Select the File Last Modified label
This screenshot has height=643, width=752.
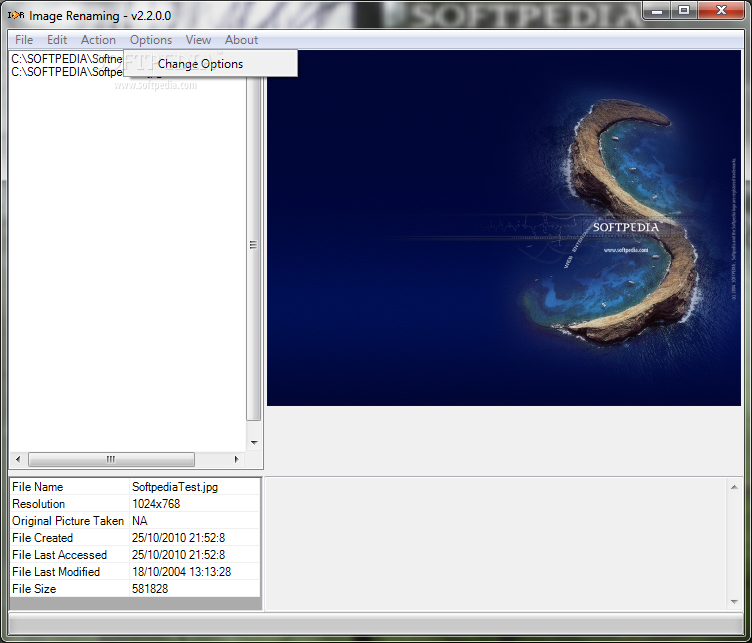pyautogui.click(x=70, y=572)
